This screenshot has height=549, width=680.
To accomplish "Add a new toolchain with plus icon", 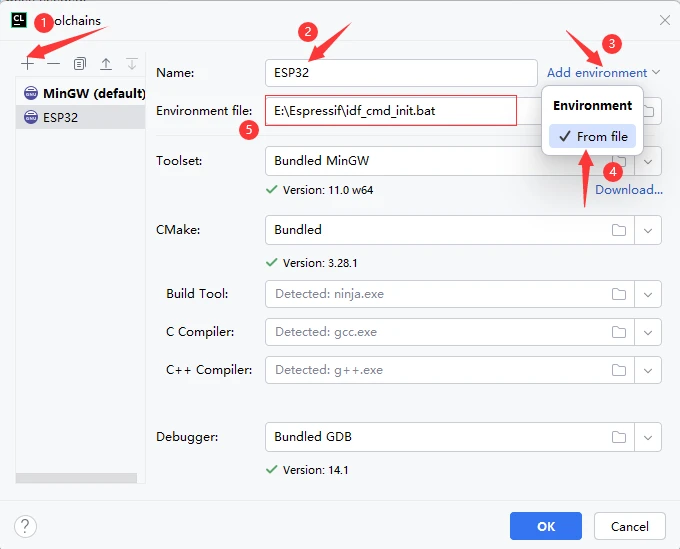I will (x=27, y=63).
